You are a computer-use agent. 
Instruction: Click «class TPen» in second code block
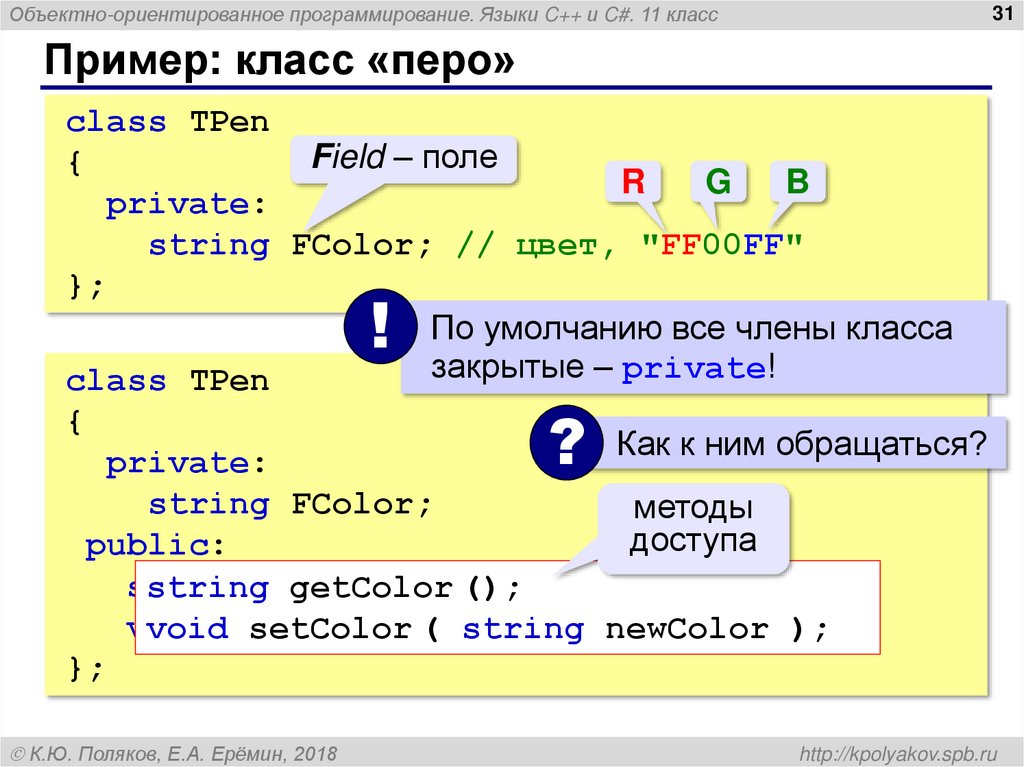tap(168, 381)
